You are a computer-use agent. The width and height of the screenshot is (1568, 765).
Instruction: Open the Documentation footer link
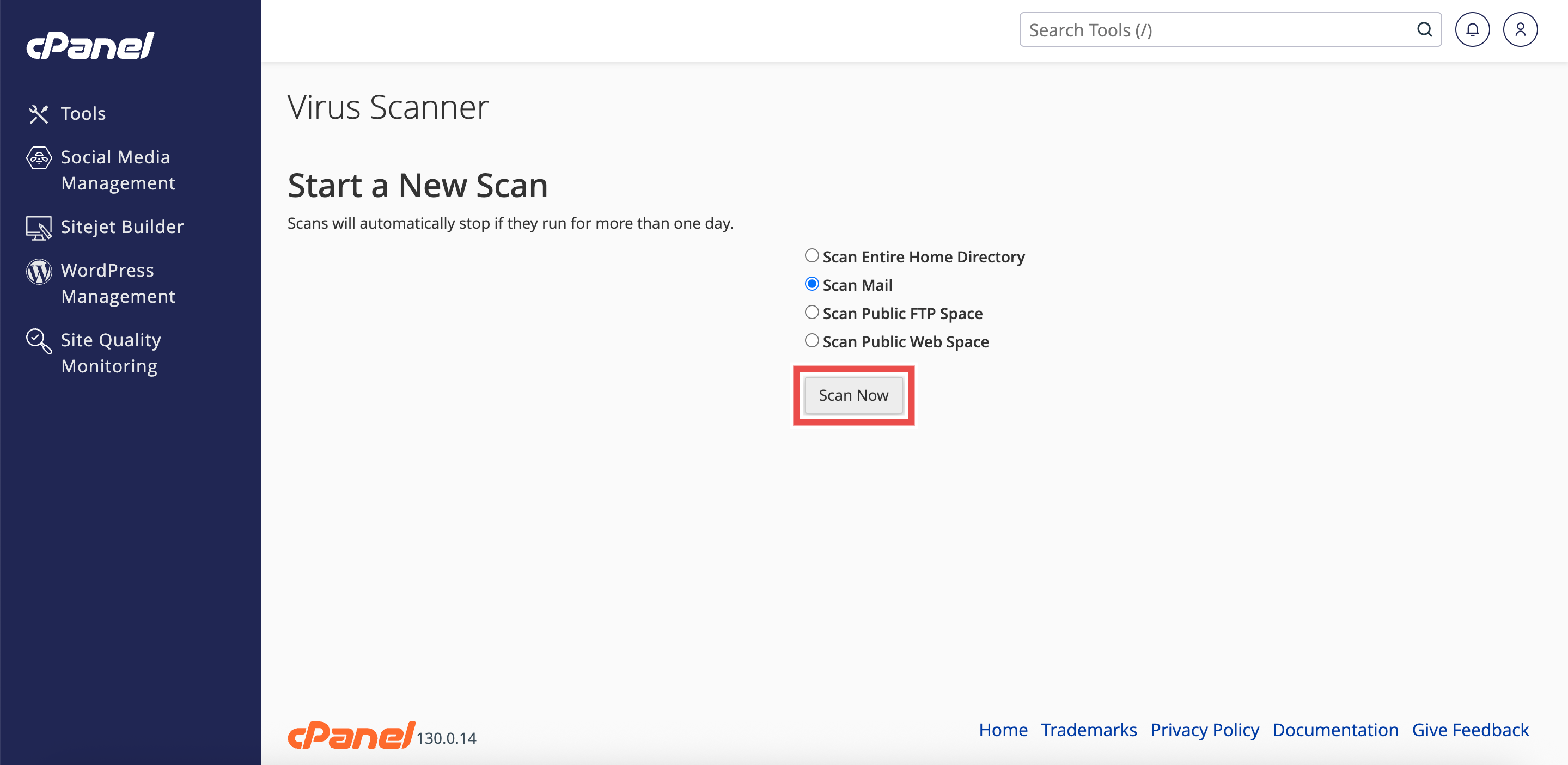1335,730
